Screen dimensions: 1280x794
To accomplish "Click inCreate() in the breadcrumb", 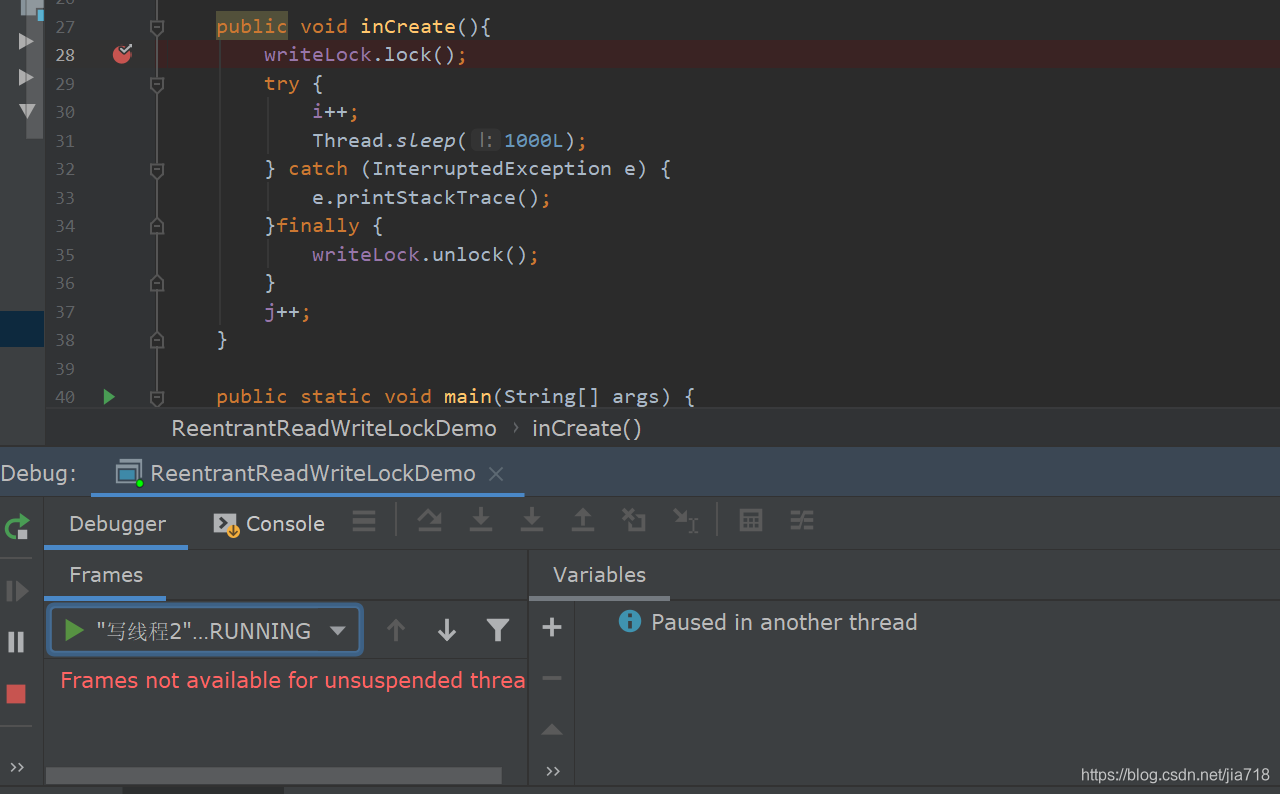I will (x=587, y=428).
